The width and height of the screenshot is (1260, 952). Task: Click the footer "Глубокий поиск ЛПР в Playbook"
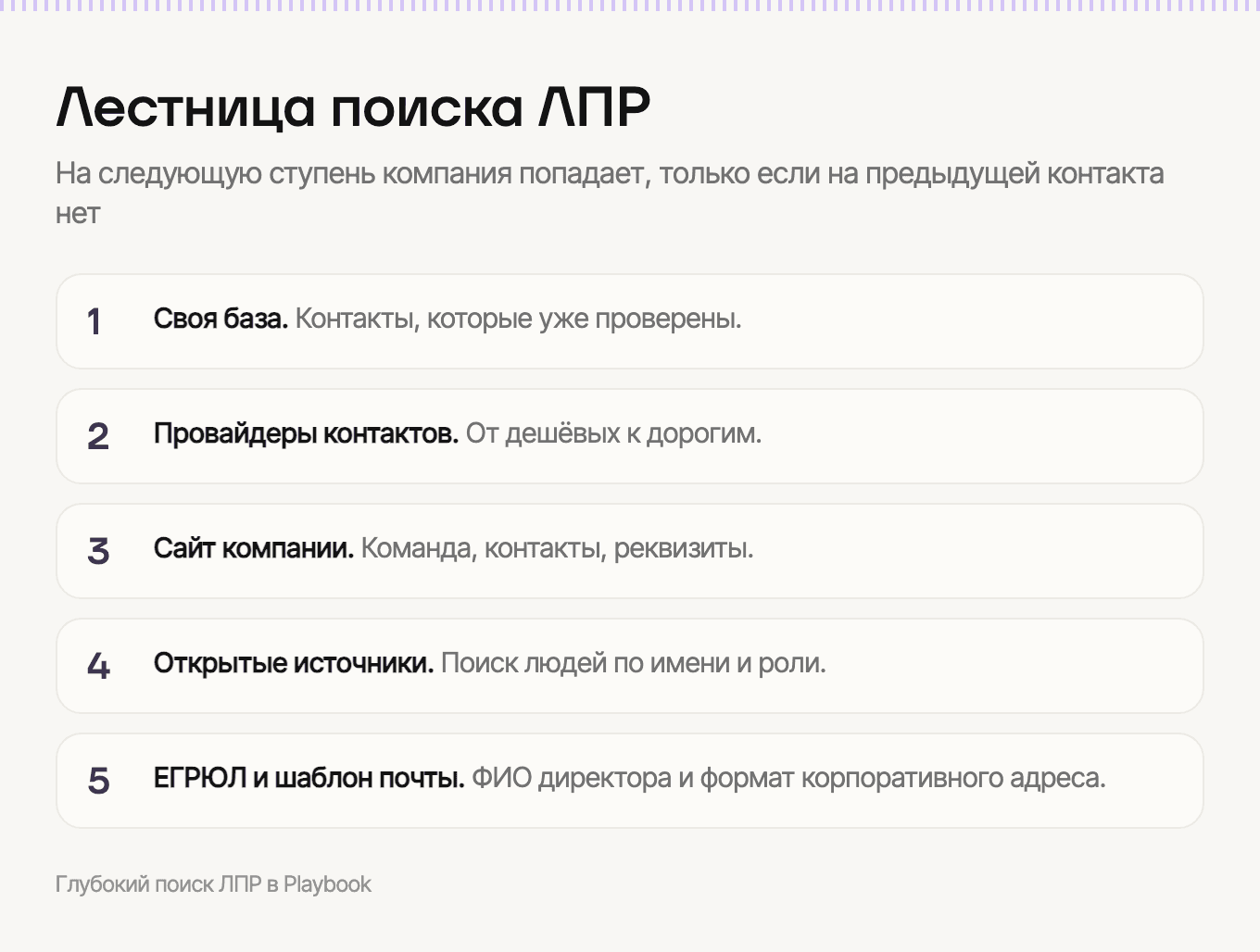click(x=213, y=884)
